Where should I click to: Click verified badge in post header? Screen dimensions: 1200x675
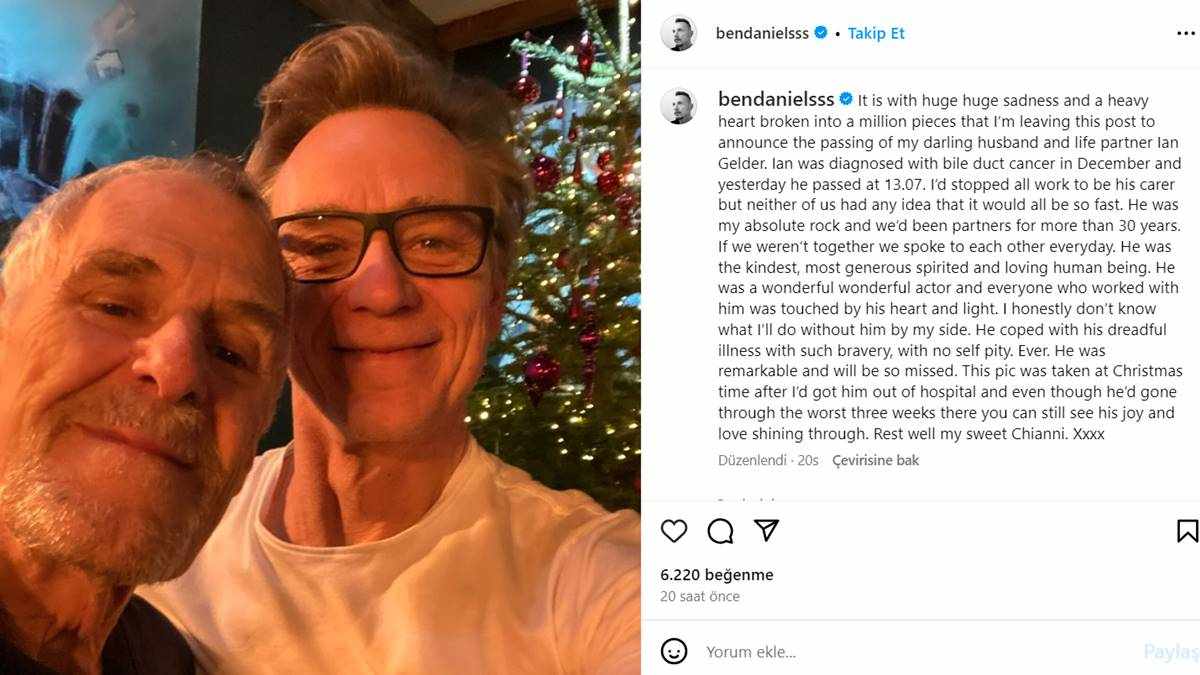(x=821, y=33)
